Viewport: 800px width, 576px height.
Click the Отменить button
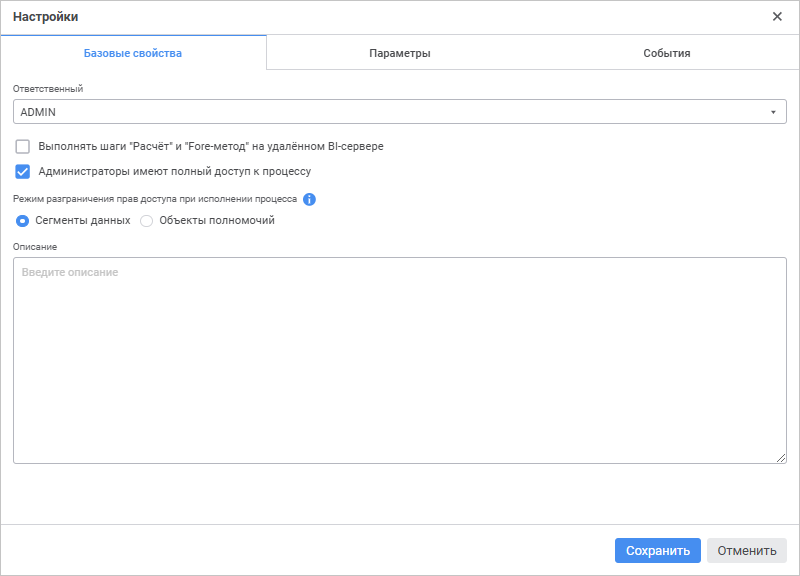point(746,550)
